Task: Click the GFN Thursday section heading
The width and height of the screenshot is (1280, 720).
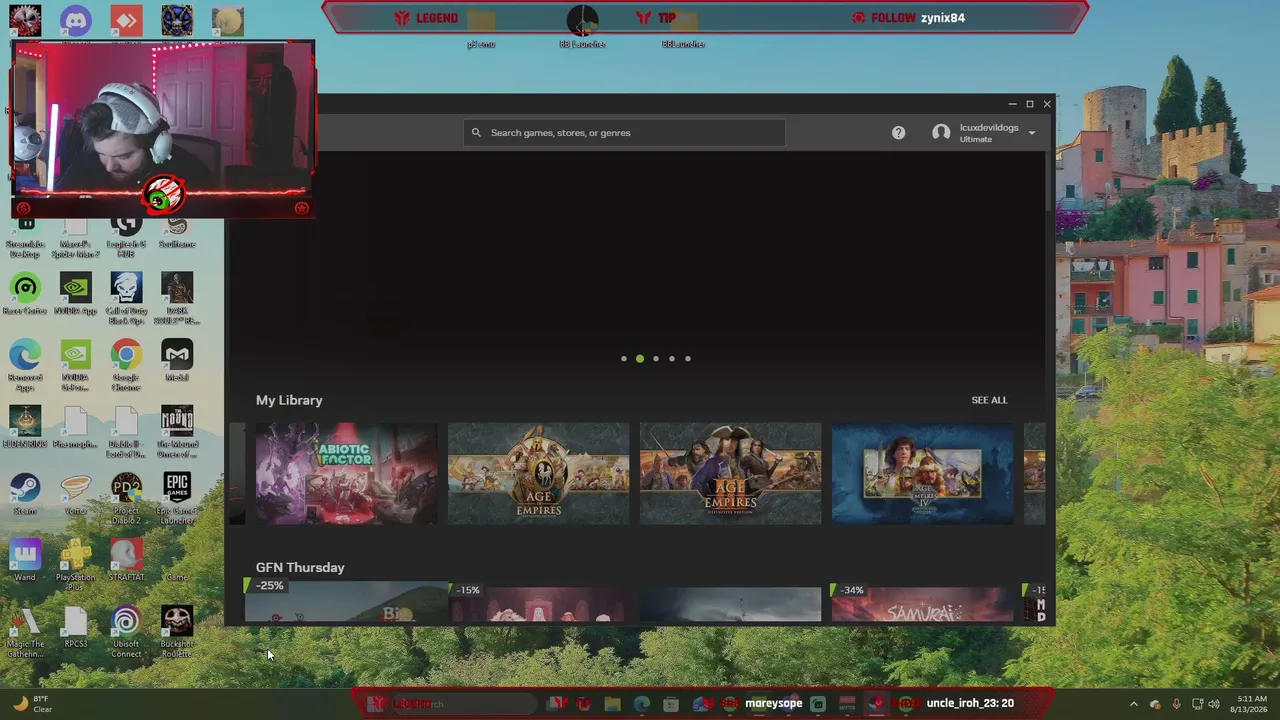Action: [300, 567]
